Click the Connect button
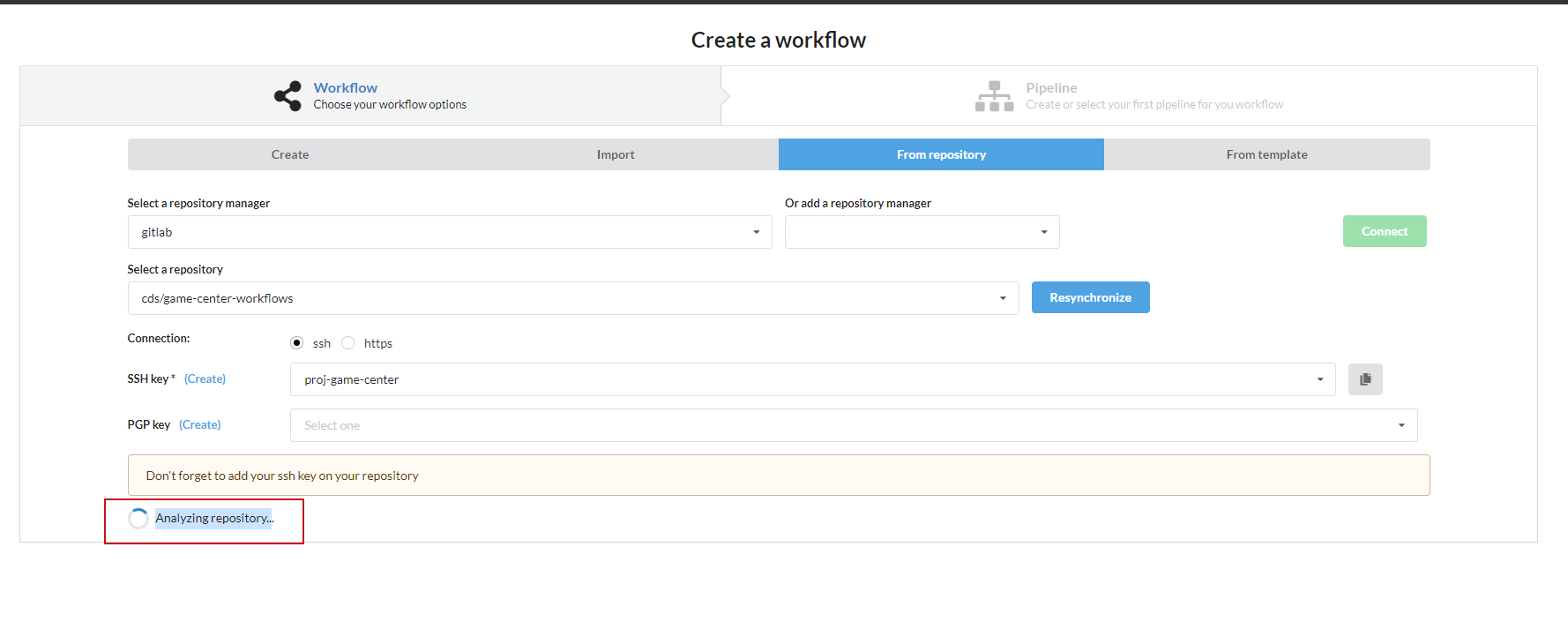 [x=1385, y=231]
